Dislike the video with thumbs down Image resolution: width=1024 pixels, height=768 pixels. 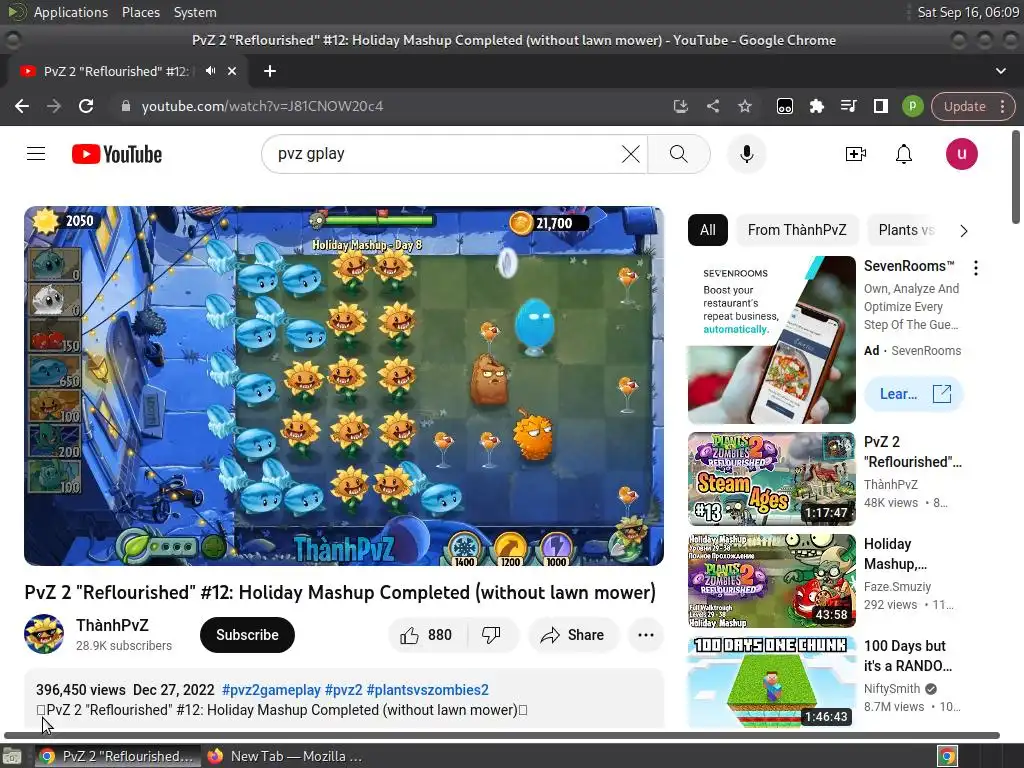[x=491, y=635]
